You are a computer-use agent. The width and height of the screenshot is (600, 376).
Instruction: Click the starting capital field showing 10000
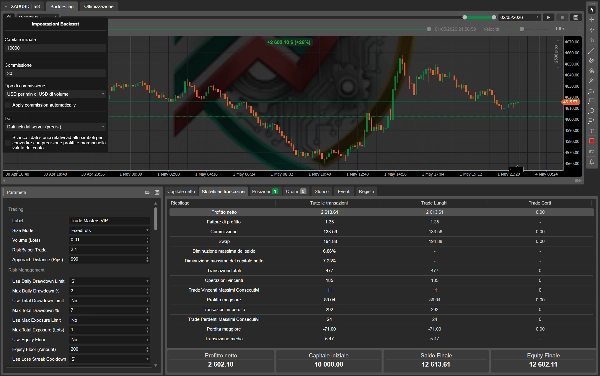[55, 48]
